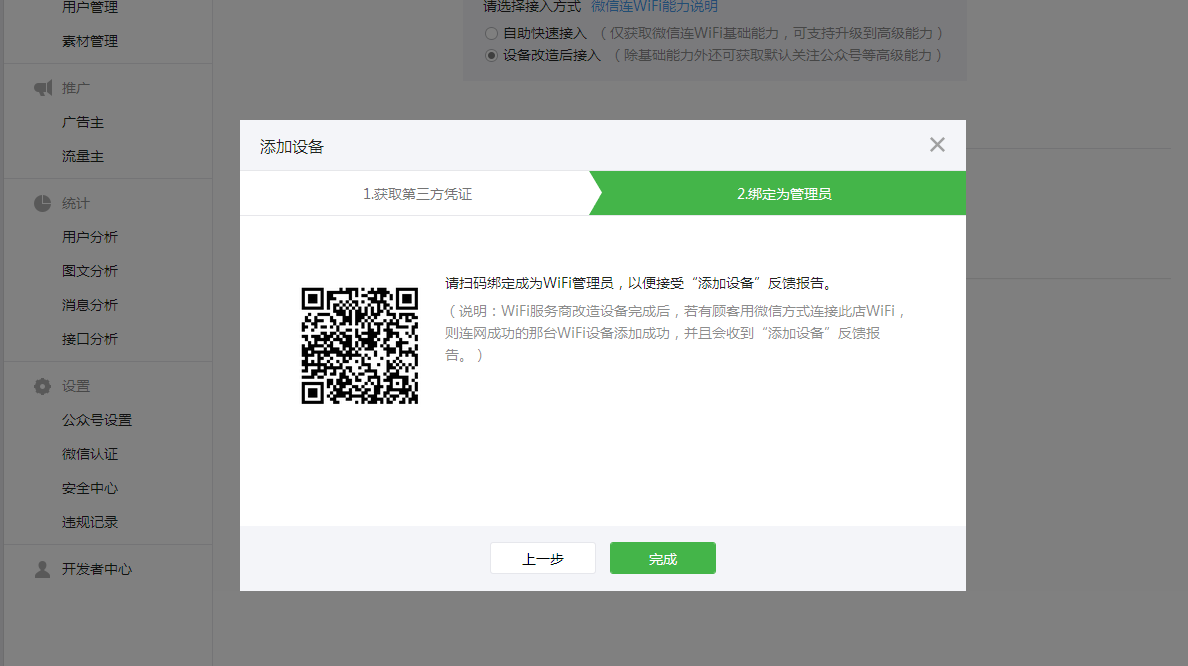Open 违规记录 in settings

[89, 522]
